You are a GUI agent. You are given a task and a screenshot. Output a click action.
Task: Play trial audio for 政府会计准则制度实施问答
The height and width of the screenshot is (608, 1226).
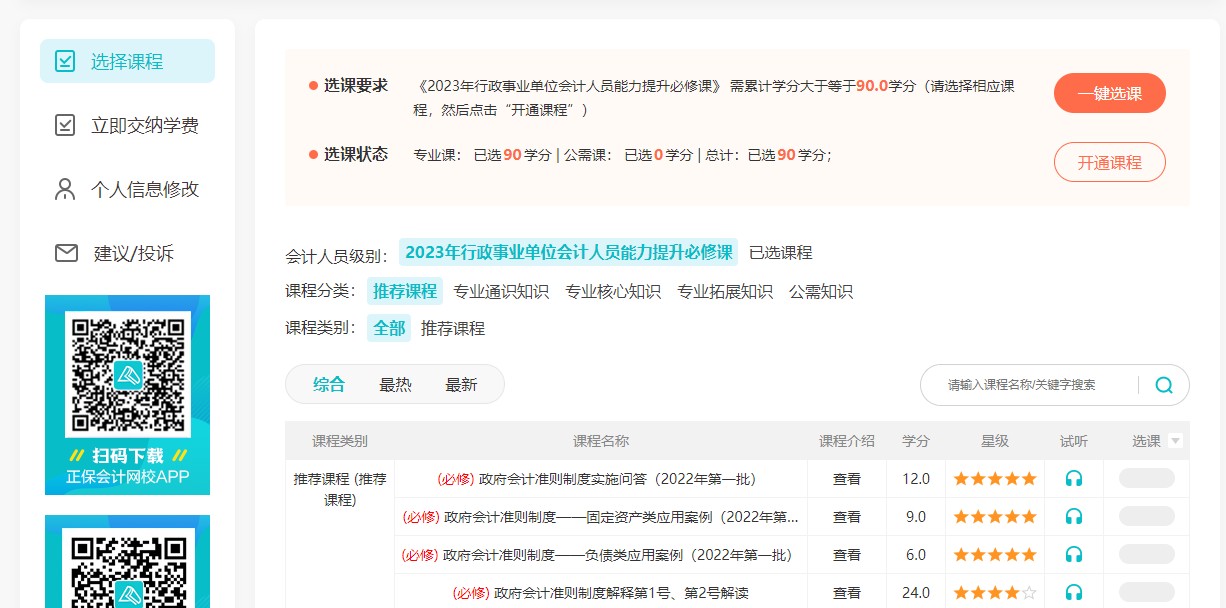1074,479
